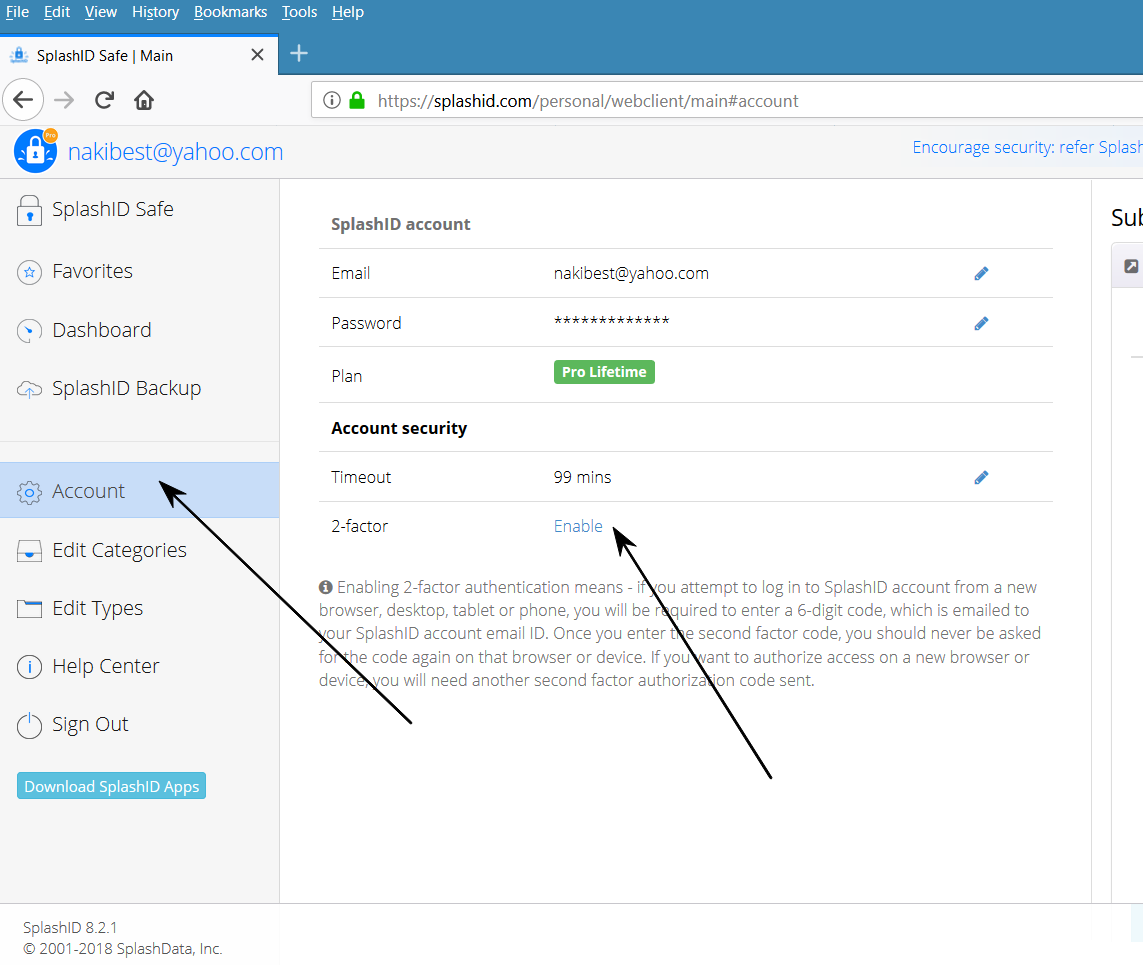Select the SplashID Safe | Main browser tab
The image size is (1143, 965).
tap(139, 55)
